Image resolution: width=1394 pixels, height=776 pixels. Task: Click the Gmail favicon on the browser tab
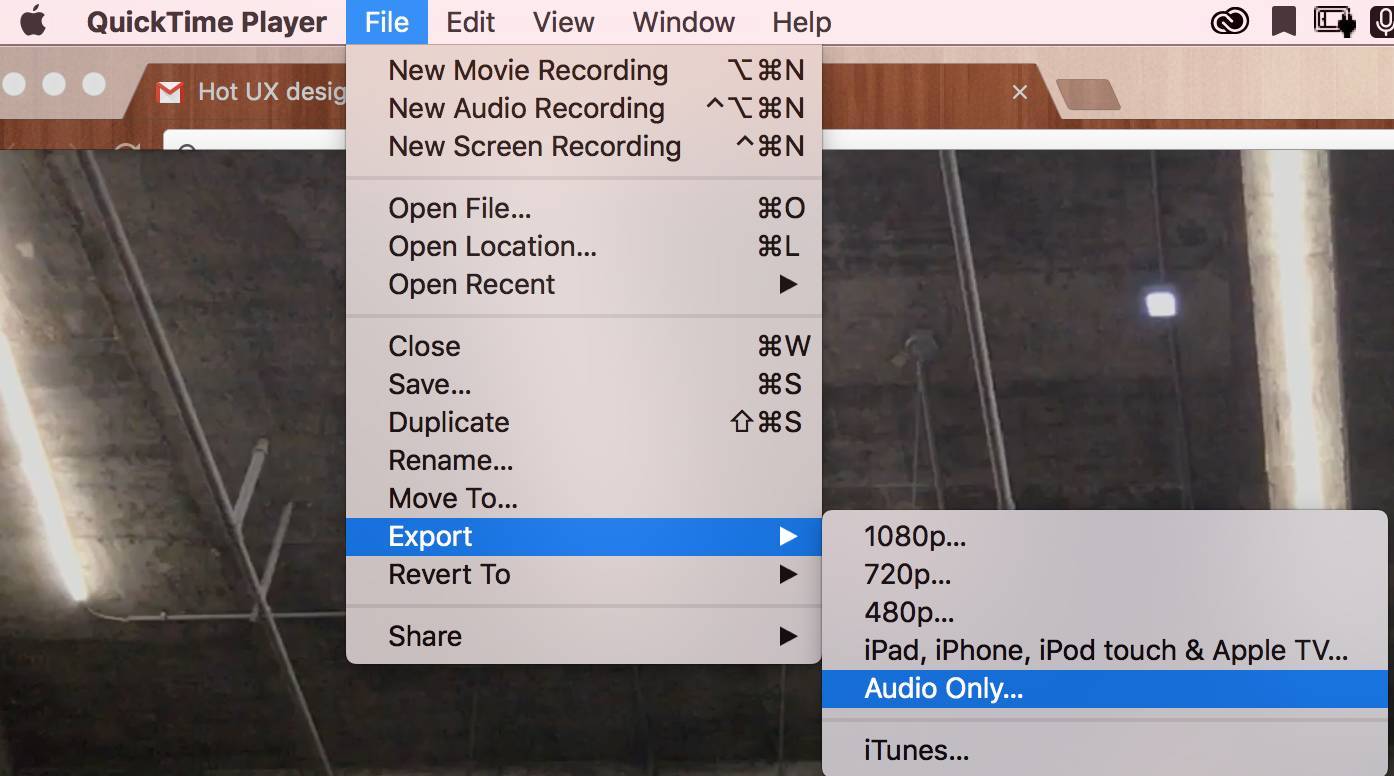(170, 93)
